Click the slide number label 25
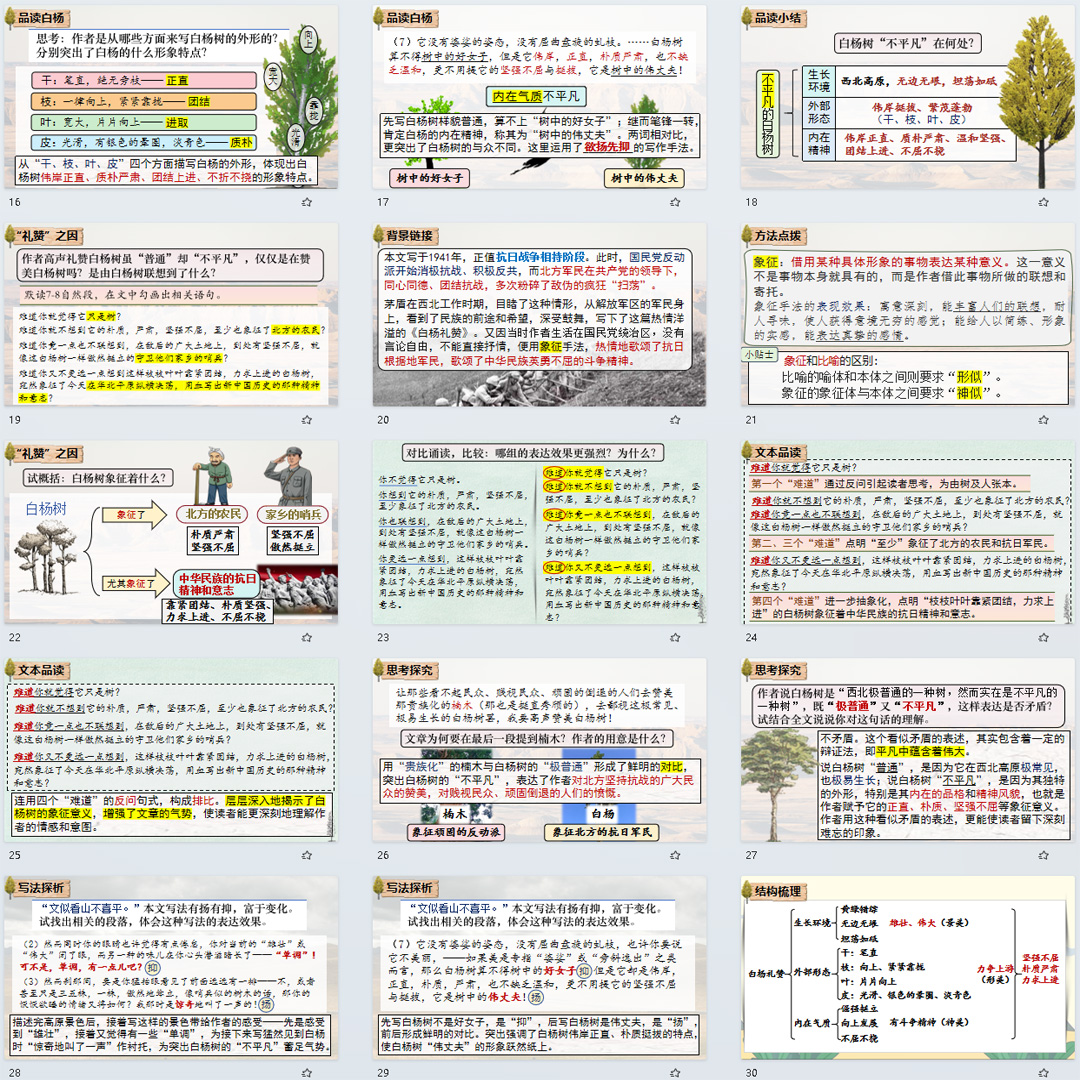This screenshot has width=1080, height=1080. point(14,855)
